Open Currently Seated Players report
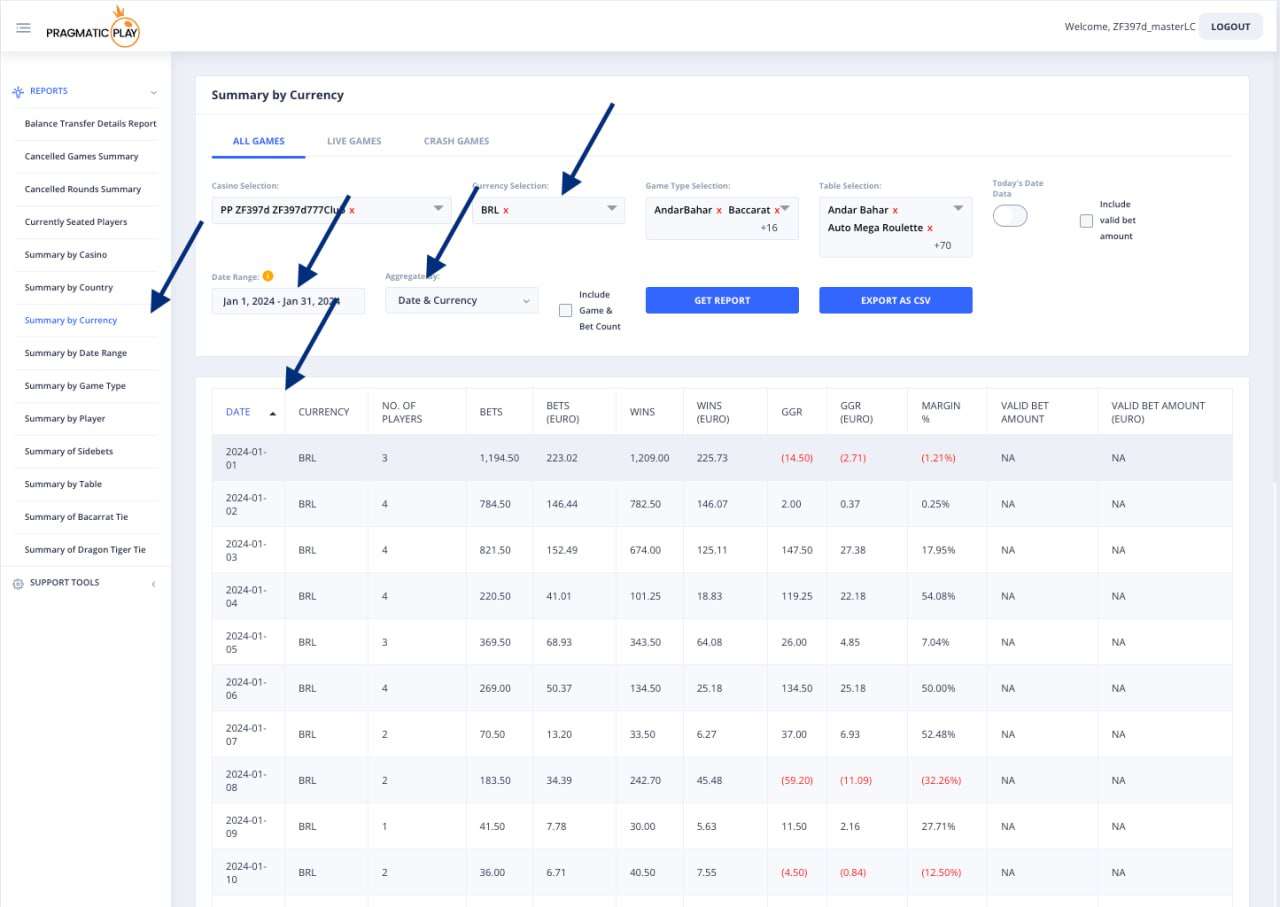 76,222
